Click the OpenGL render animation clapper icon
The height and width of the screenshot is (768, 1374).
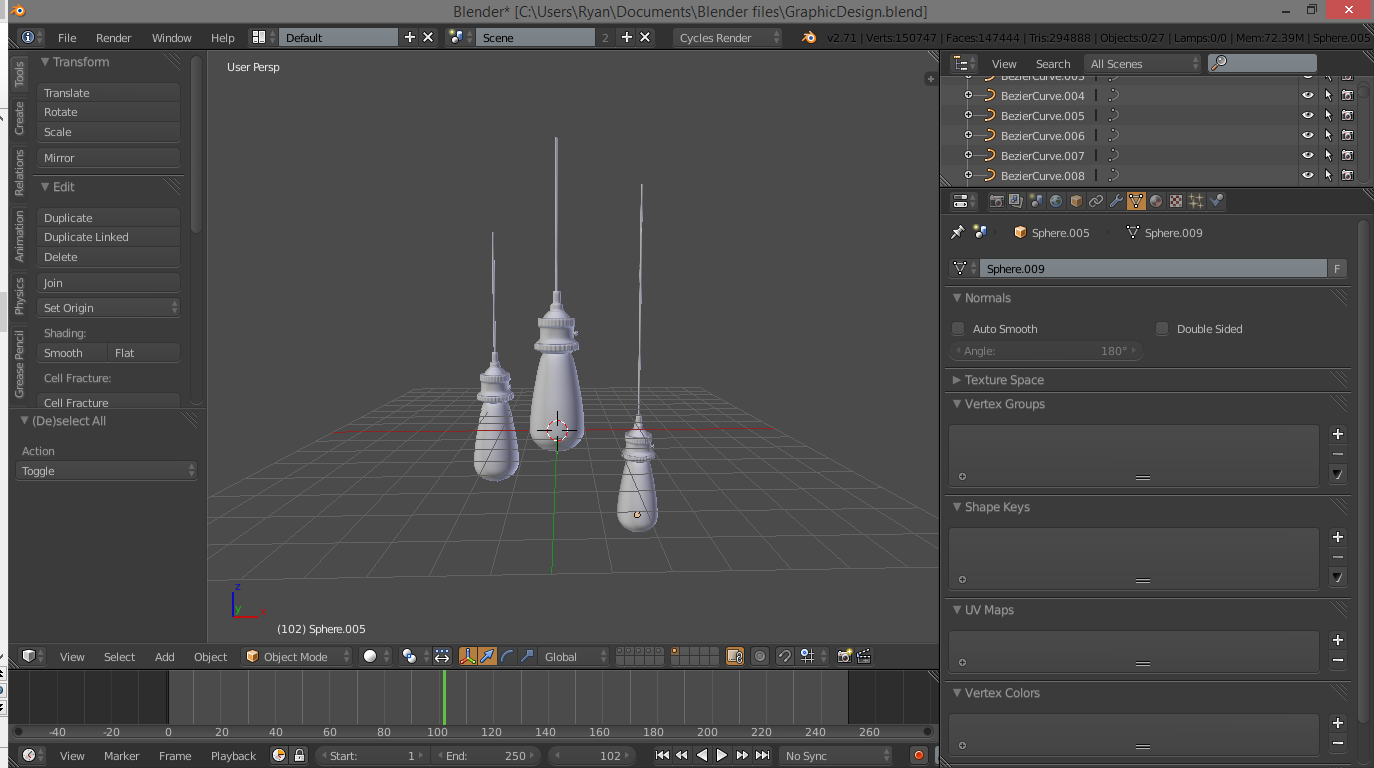864,656
